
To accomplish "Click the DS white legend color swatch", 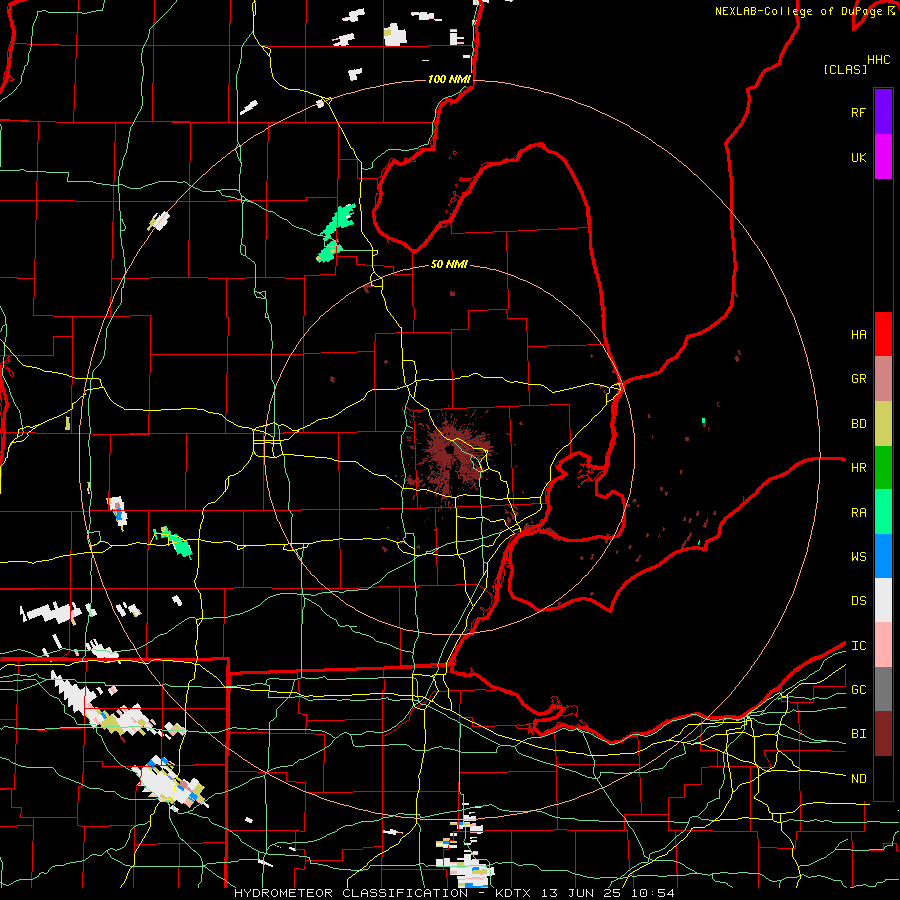I will tap(883, 600).
